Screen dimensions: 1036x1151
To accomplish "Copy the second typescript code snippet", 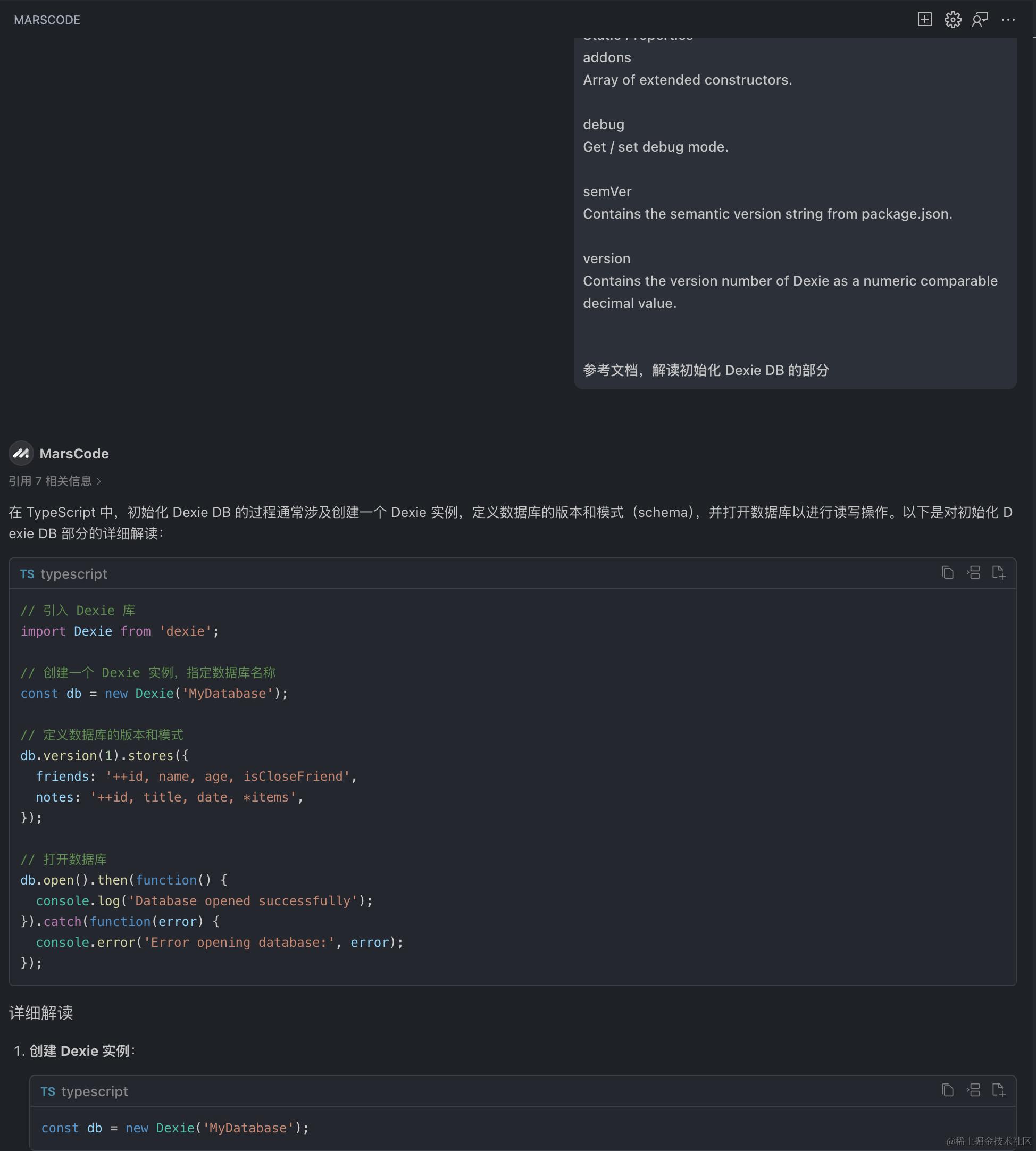I will pyautogui.click(x=947, y=1090).
